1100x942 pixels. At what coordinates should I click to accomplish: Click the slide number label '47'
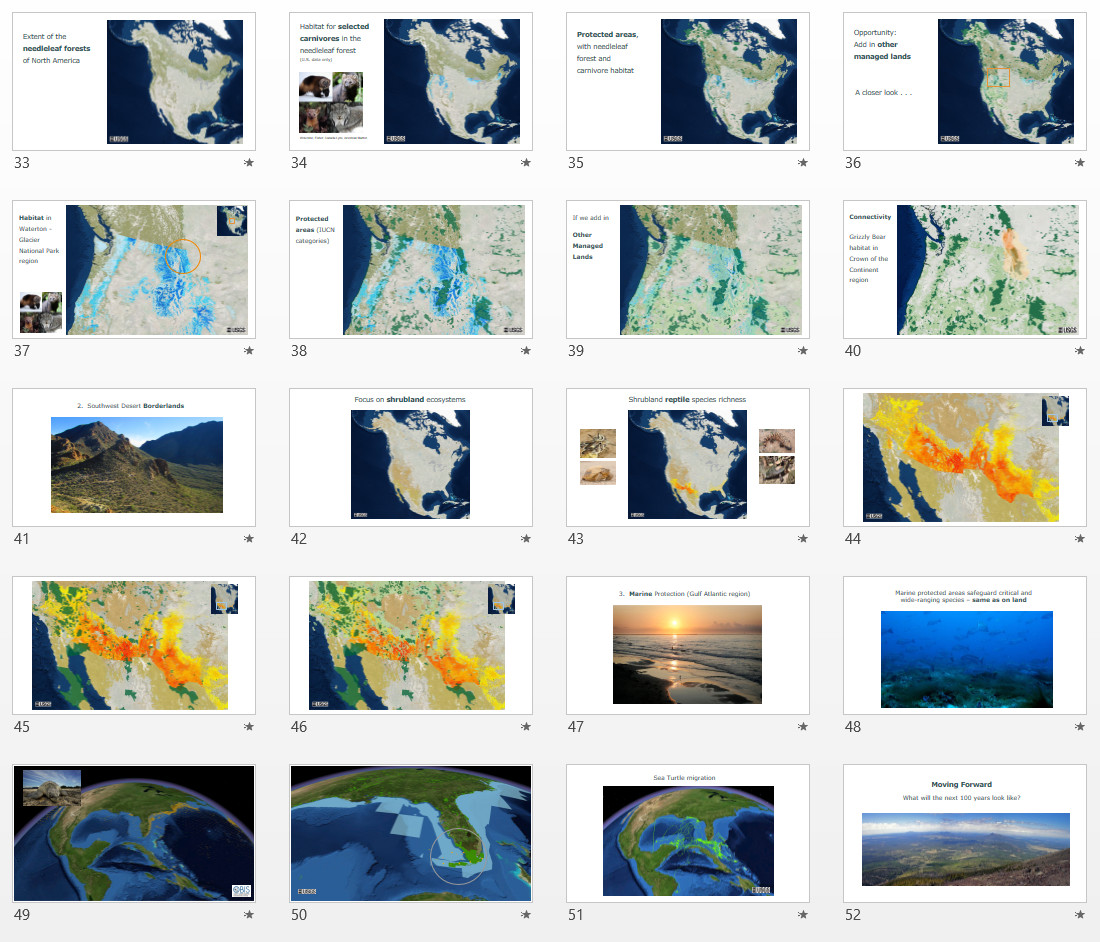[x=576, y=727]
